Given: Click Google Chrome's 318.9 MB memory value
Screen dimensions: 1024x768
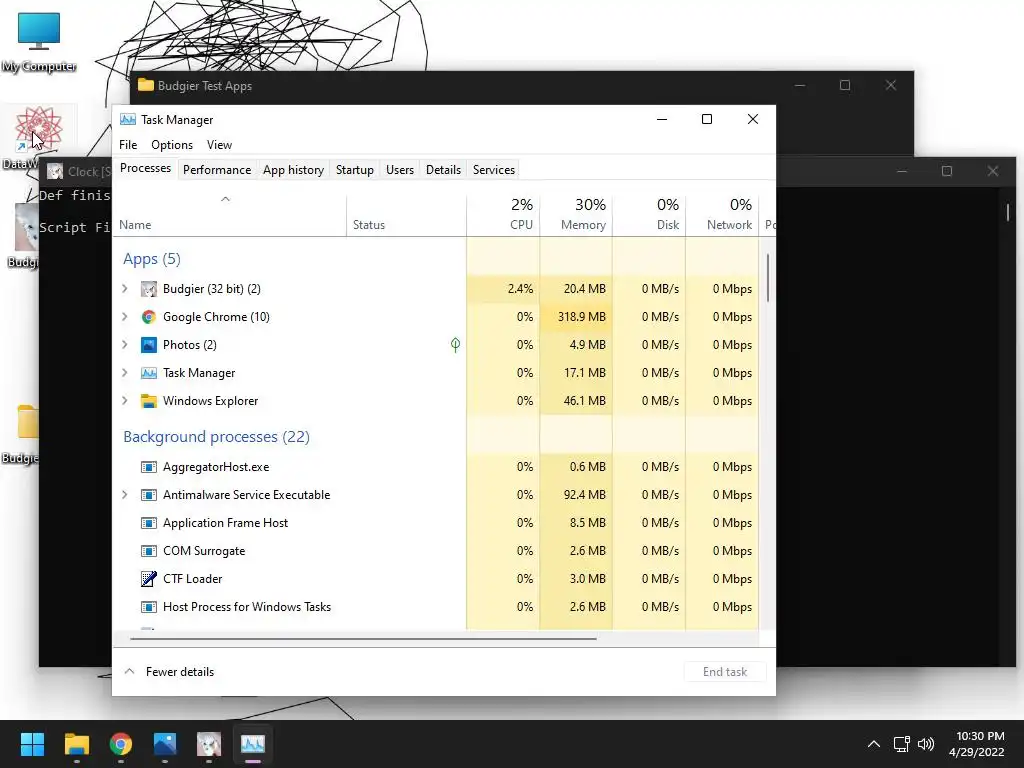Looking at the screenshot, I should click(576, 317).
